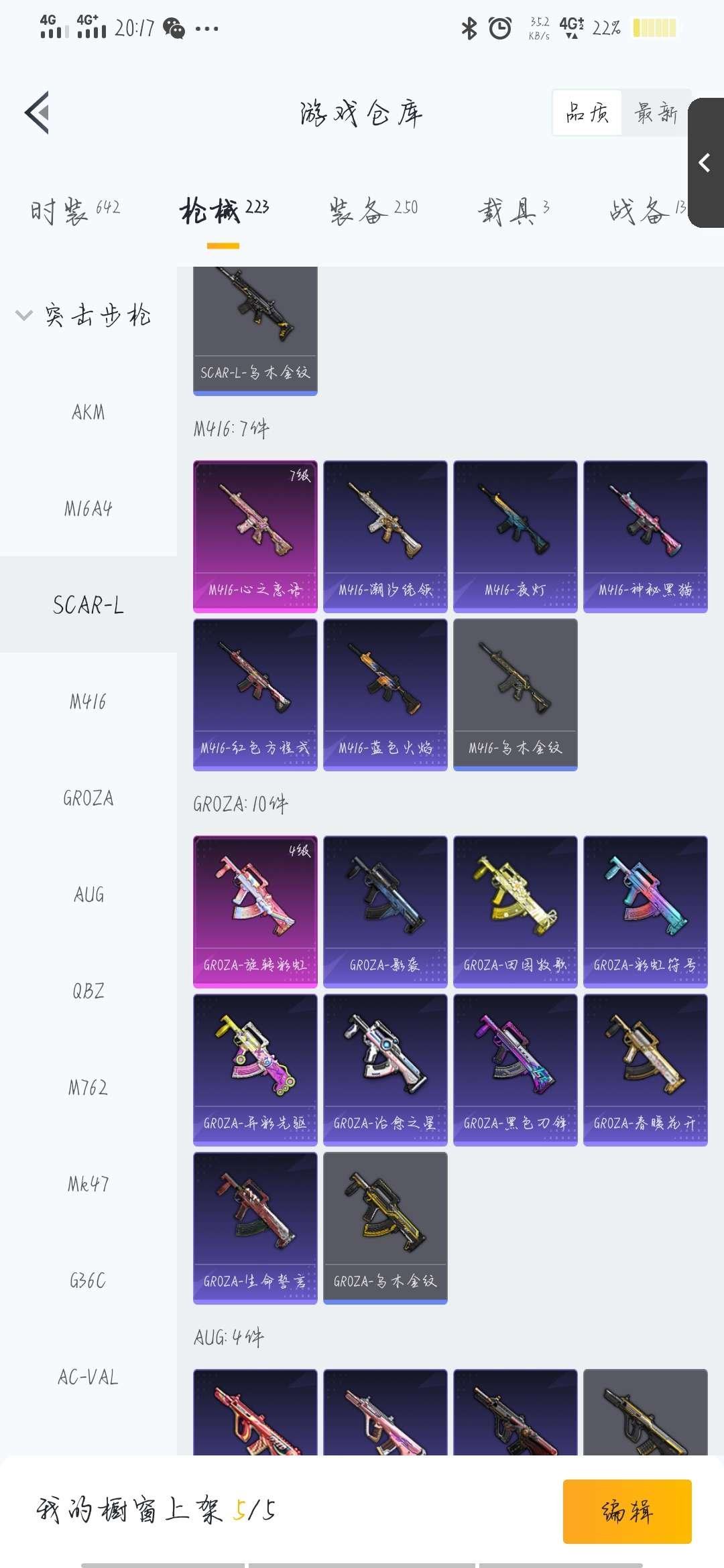Click the 编辑 button

tap(627, 1511)
